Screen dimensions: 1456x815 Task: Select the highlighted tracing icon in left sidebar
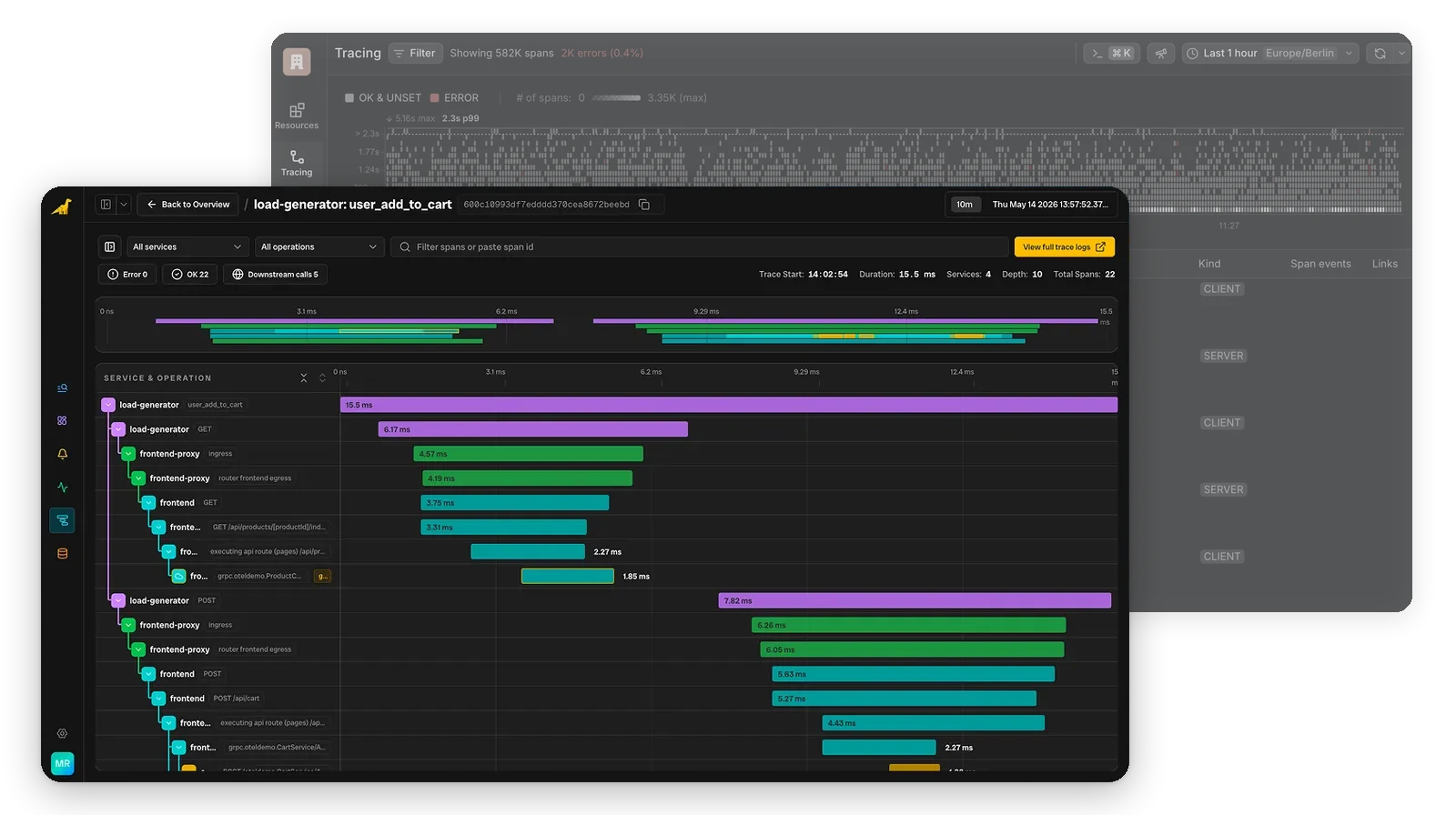pyautogui.click(x=62, y=520)
